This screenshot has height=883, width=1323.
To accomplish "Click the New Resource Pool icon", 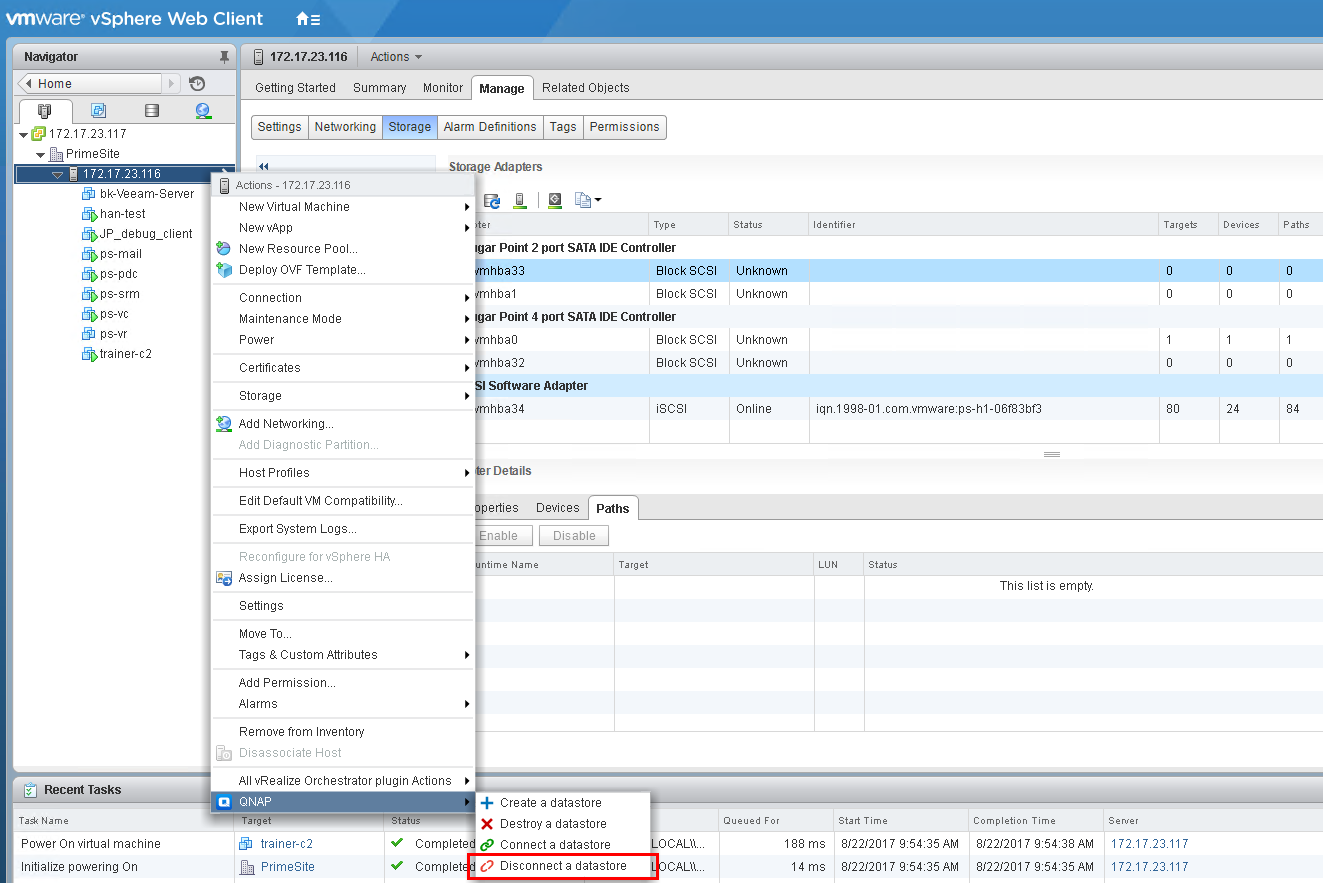I will pyautogui.click(x=224, y=249).
